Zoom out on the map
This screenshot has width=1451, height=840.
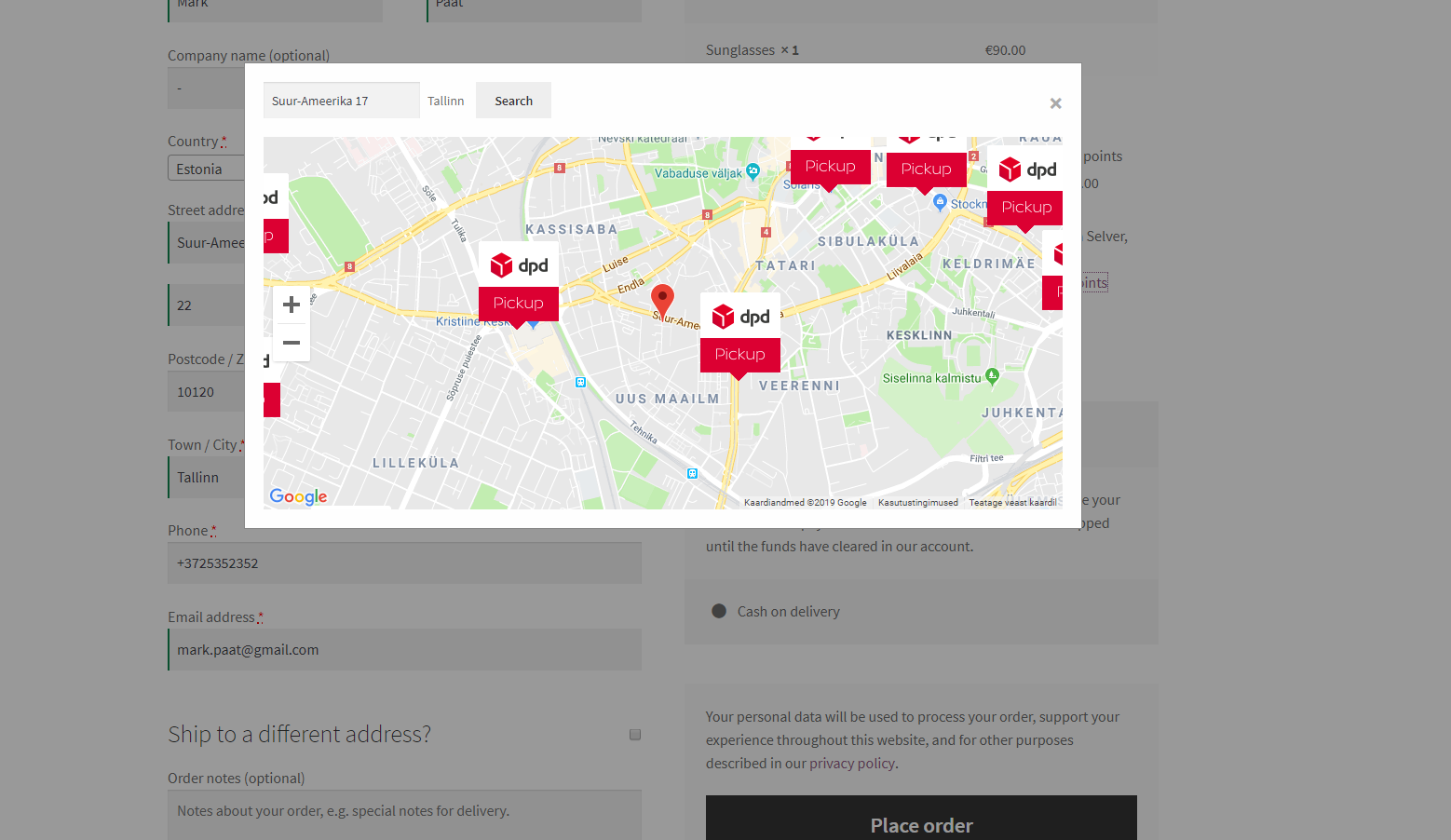coord(292,343)
